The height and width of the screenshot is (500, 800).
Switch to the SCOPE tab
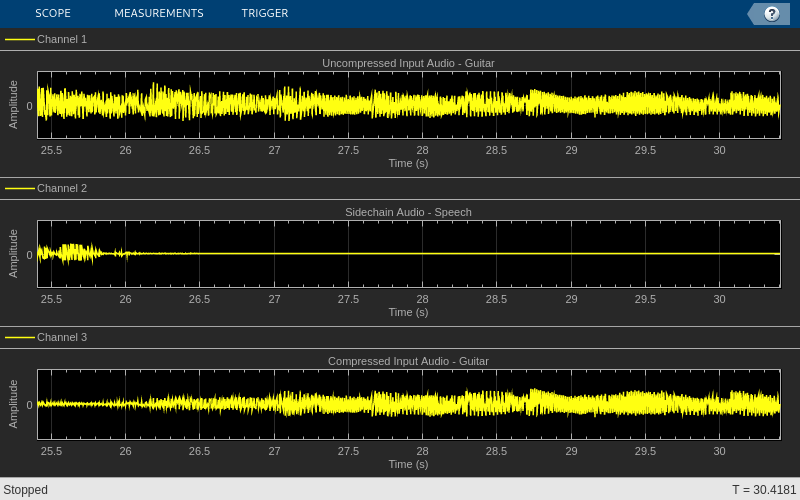53,13
